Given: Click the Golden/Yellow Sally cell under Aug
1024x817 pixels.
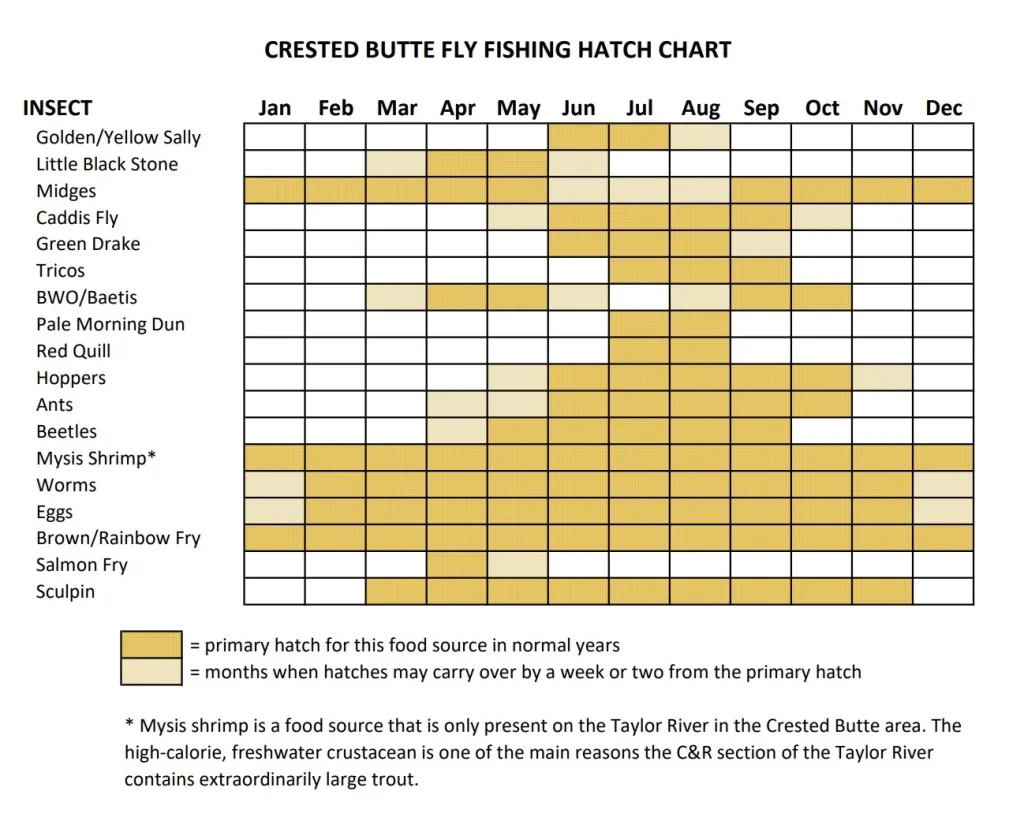Looking at the screenshot, I should pyautogui.click(x=700, y=137).
